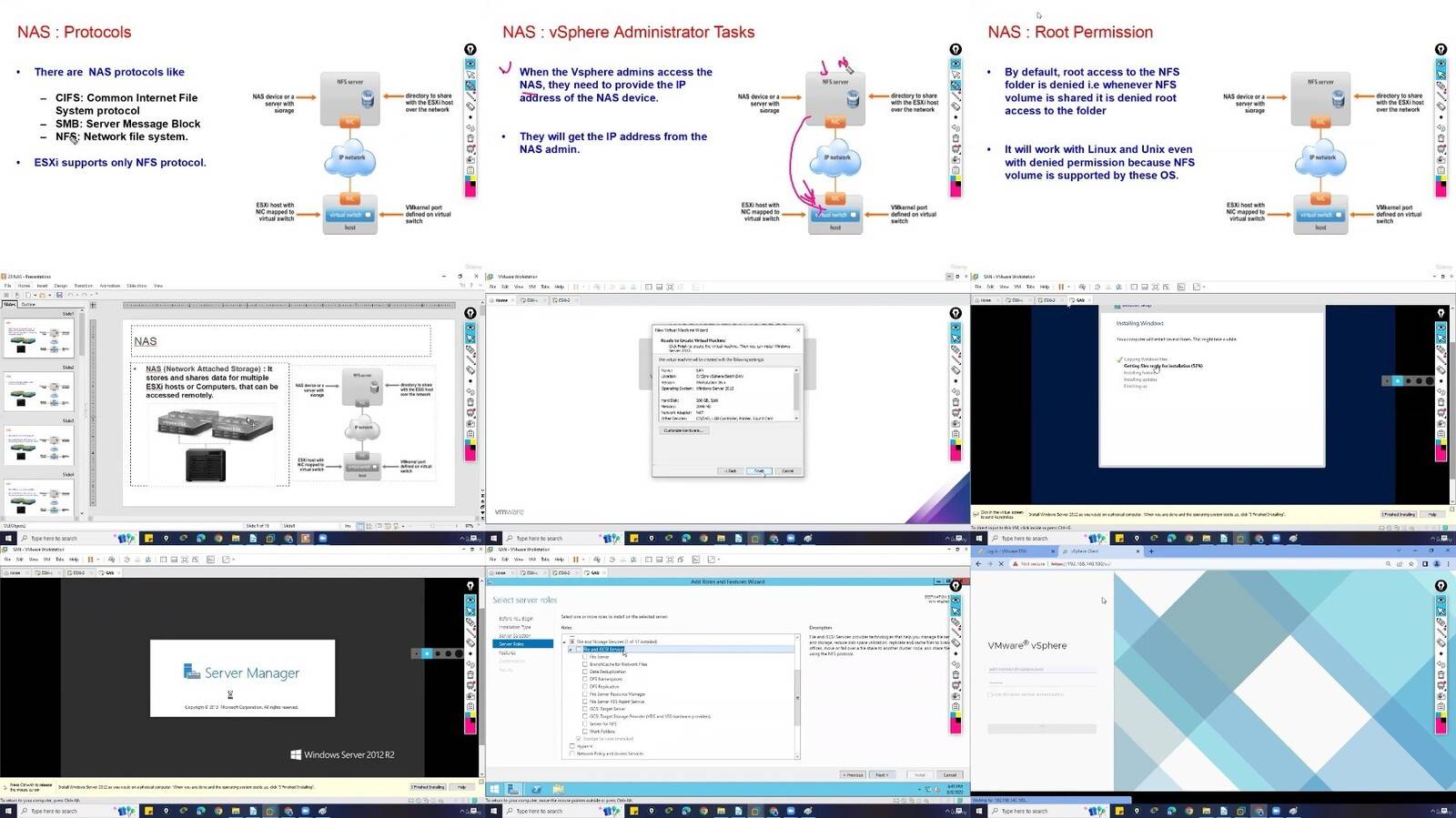
Task: Pick magenta swatch beside NAS Protocols slide
Action: click(470, 189)
